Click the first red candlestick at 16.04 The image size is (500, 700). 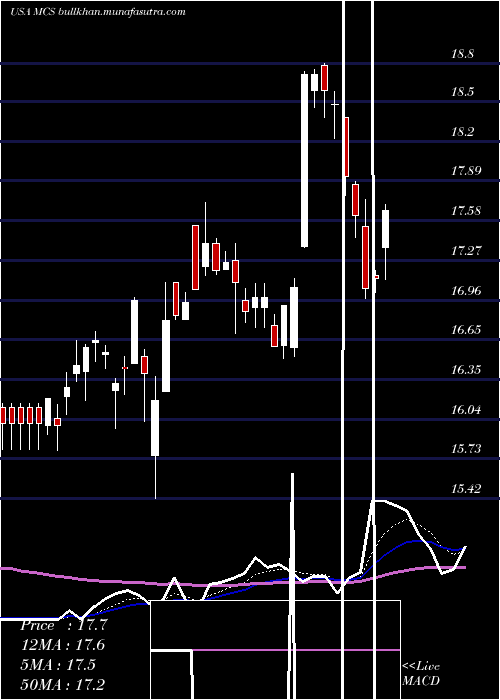tap(3, 415)
